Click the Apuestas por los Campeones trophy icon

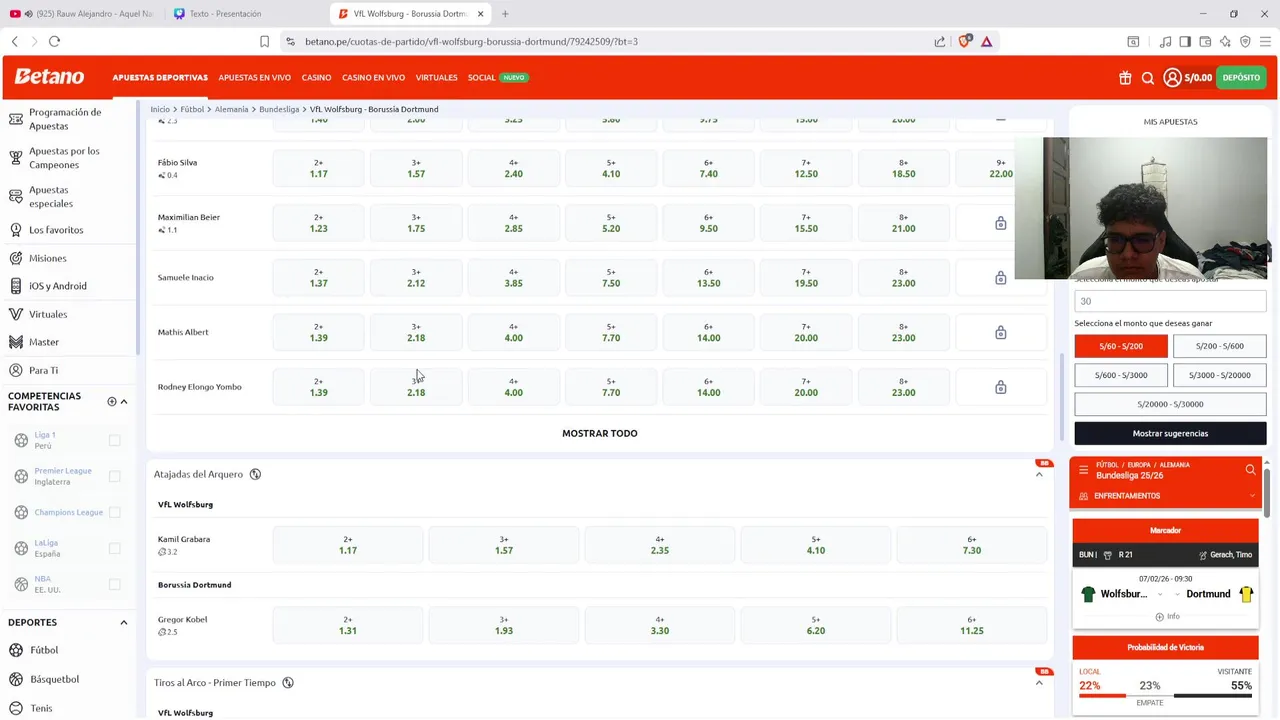coord(15,158)
